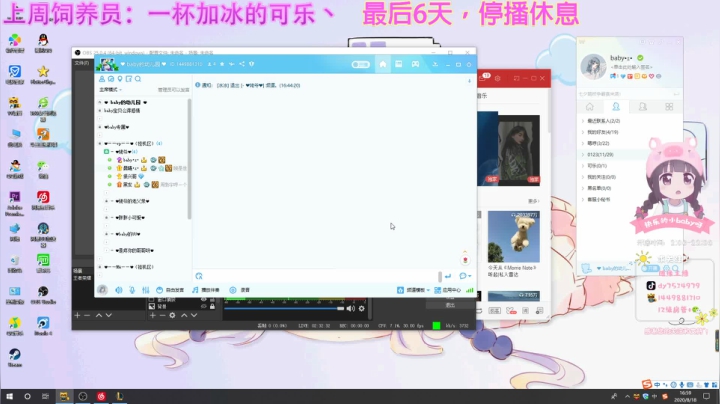
Task: Expand the vip 接机区 channel group
Action: 100,144
